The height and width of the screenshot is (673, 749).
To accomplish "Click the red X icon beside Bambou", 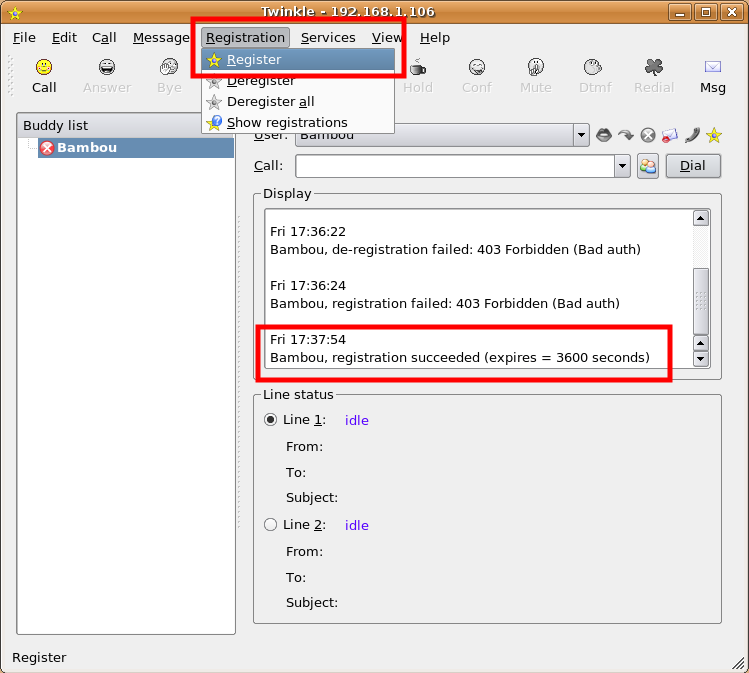I will click(47, 148).
